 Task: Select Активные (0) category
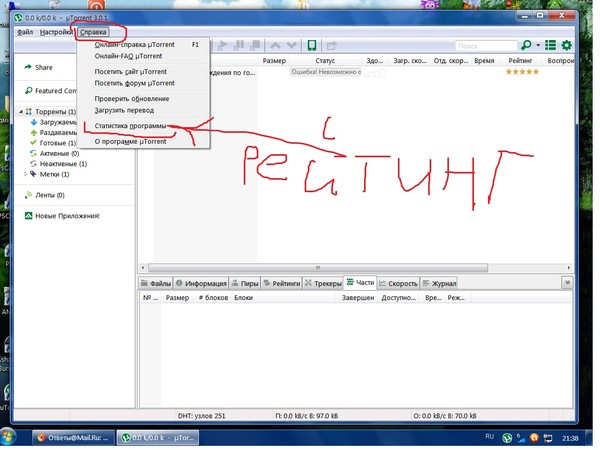click(x=59, y=153)
